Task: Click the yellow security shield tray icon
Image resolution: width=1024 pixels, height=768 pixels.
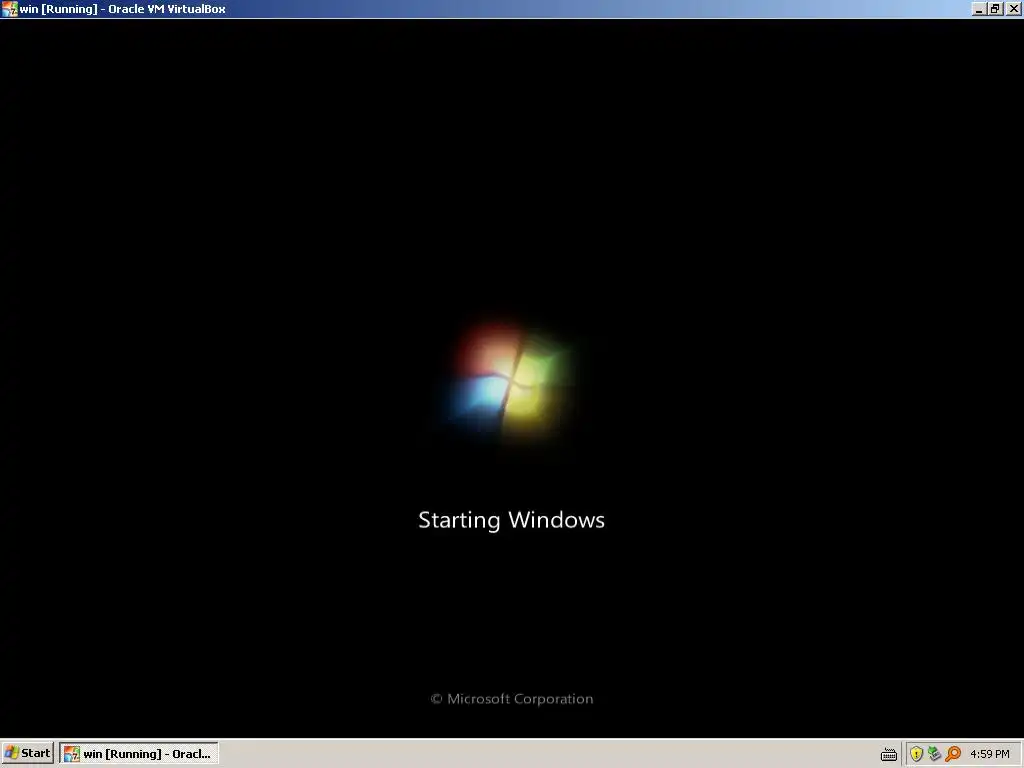Action: click(x=916, y=754)
